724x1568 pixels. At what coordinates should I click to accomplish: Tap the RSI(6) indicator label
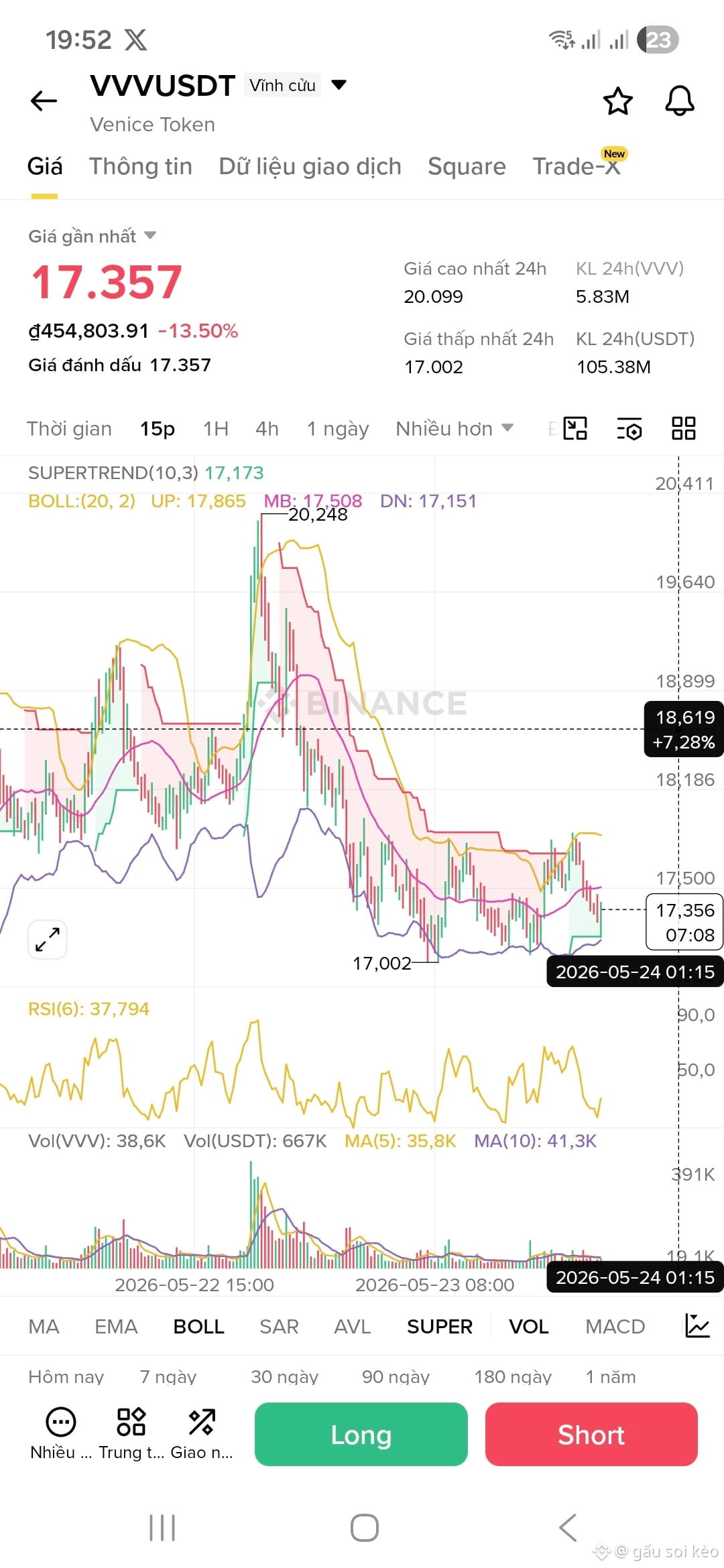point(88,1008)
